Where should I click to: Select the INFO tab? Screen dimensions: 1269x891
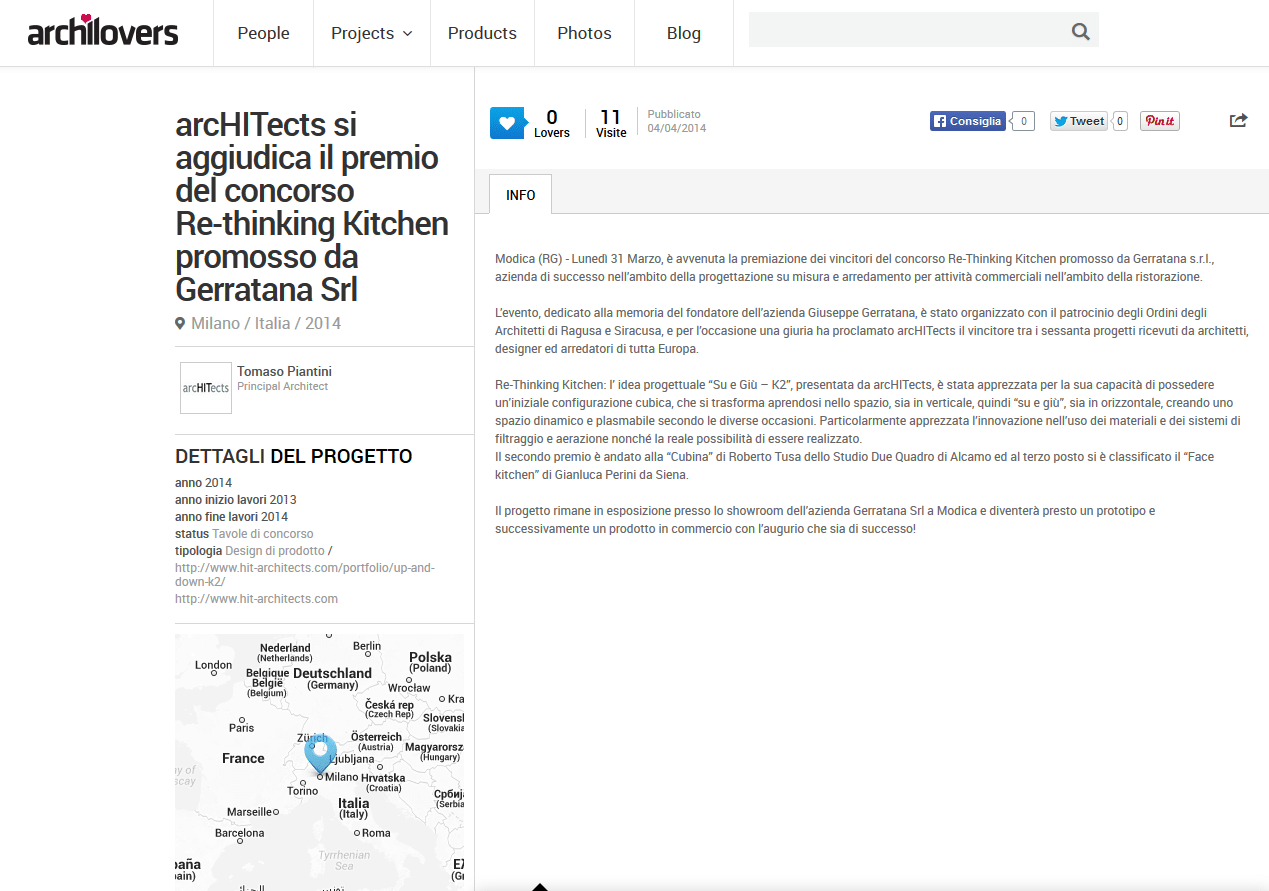point(521,195)
